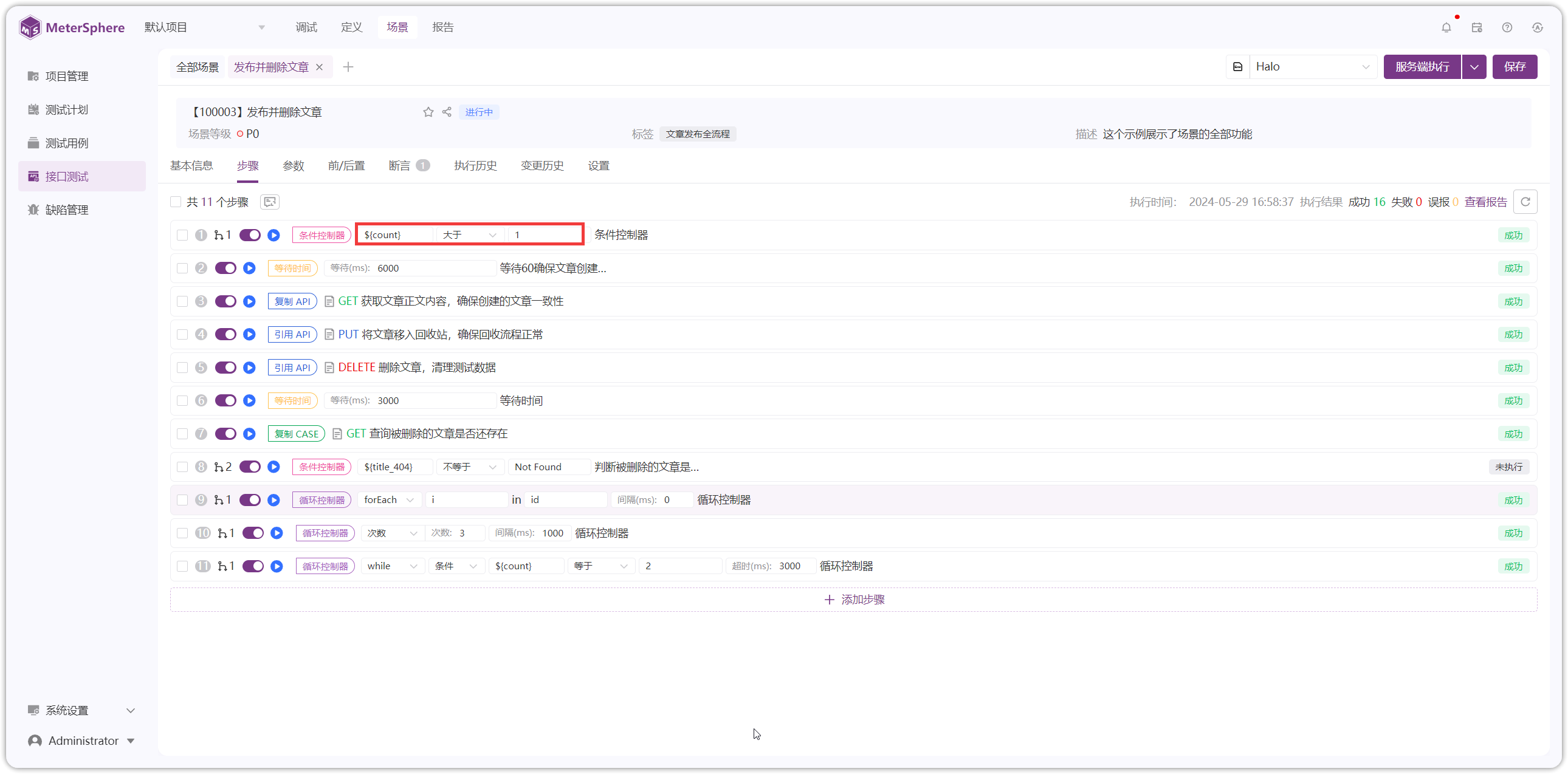Open the task center icon in header

1477,27
